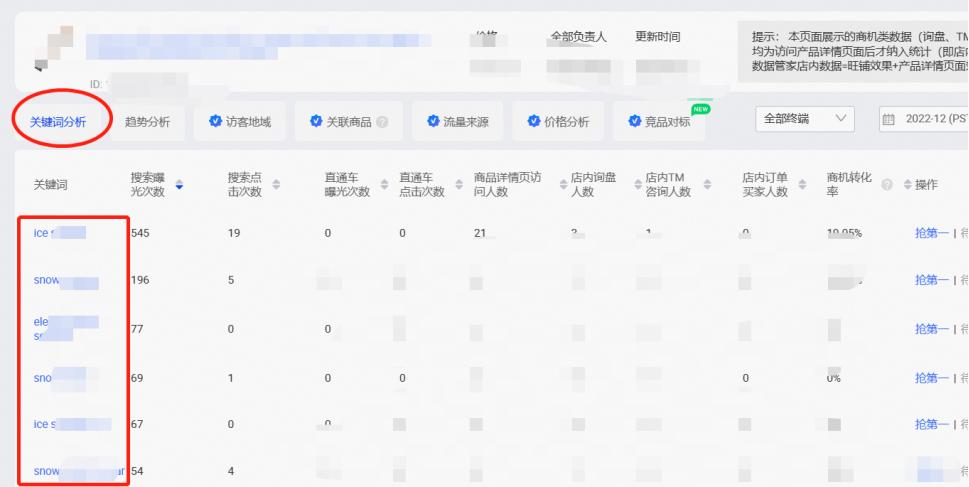Screen dimensions: 969x487
Task: Select detail page visitors value 21
Action: tap(480, 233)
